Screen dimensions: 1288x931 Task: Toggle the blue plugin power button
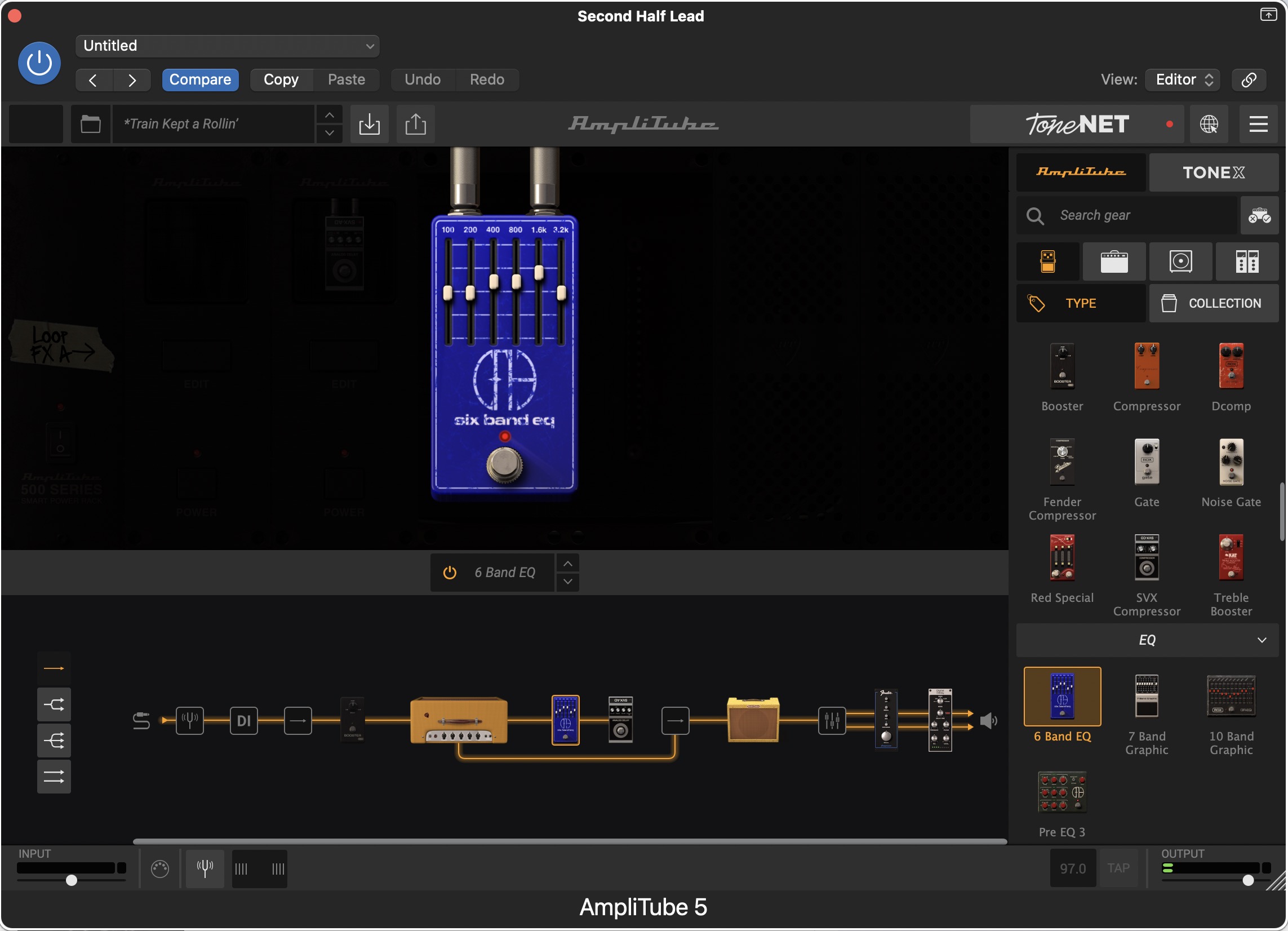39,63
